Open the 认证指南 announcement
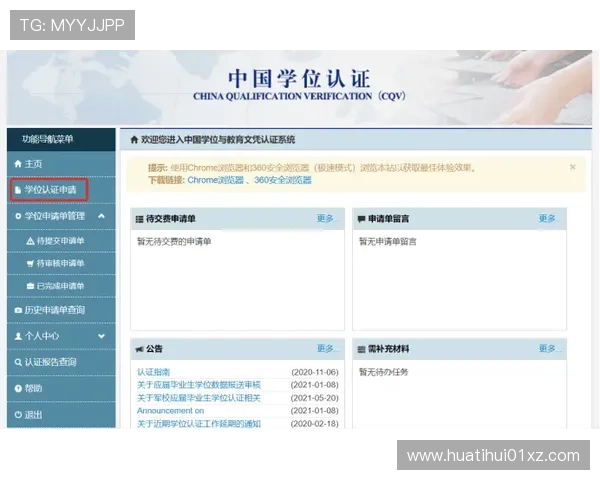The image size is (600, 480). point(153,372)
